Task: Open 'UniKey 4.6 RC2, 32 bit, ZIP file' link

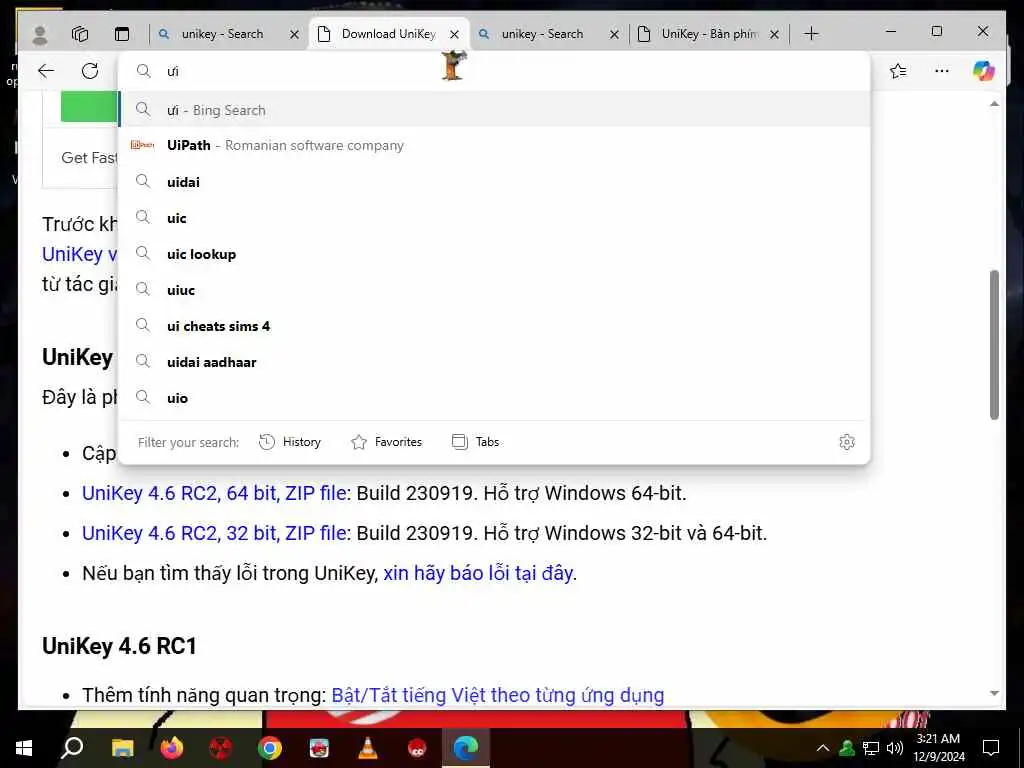Action: (214, 533)
